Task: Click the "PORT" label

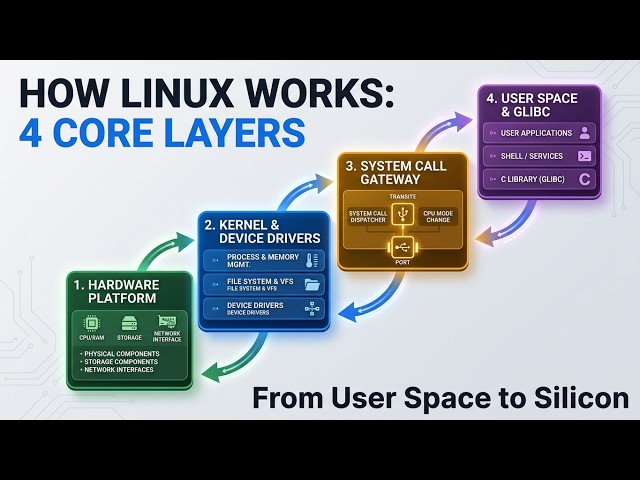Action: pyautogui.click(x=402, y=262)
